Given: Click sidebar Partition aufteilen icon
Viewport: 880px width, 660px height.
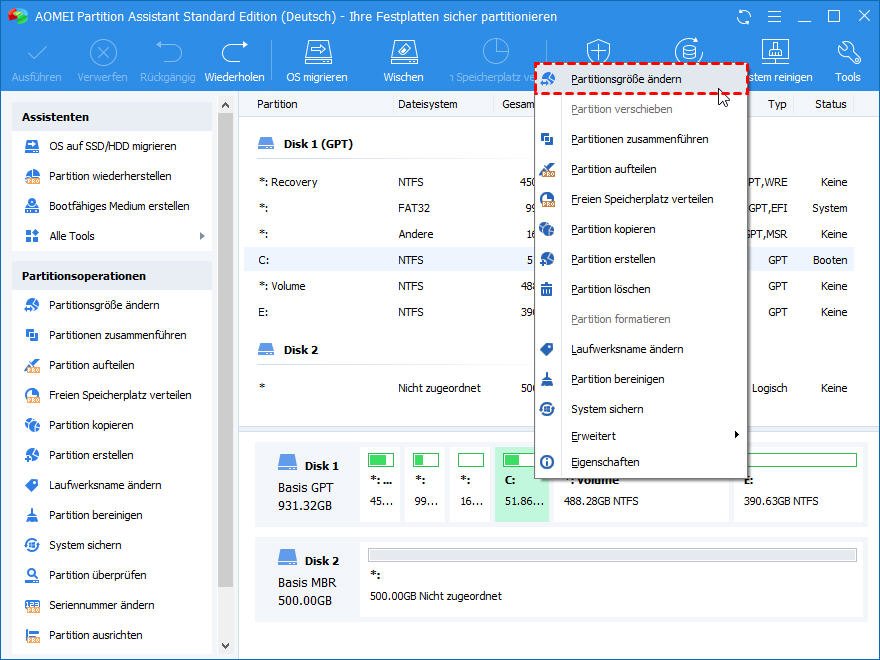Looking at the screenshot, I should click(32, 365).
